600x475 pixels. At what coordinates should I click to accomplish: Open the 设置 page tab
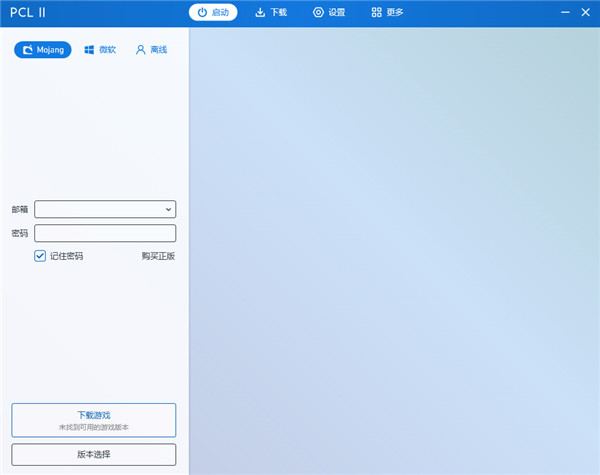(329, 13)
